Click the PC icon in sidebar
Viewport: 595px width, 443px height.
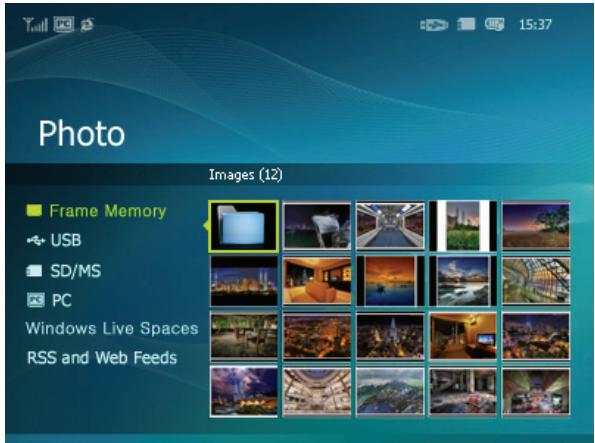coord(35,300)
